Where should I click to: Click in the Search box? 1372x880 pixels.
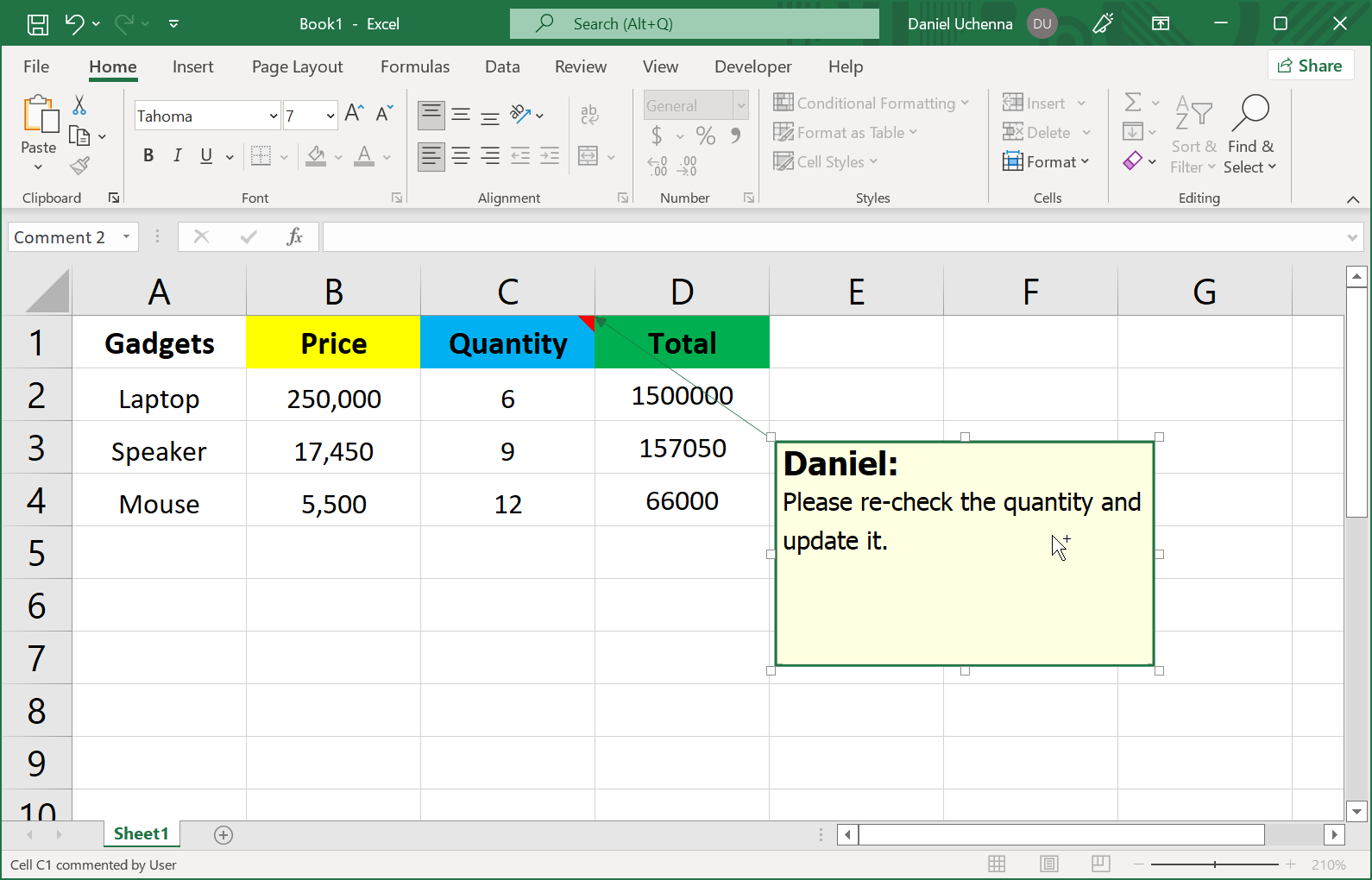pyautogui.click(x=694, y=24)
